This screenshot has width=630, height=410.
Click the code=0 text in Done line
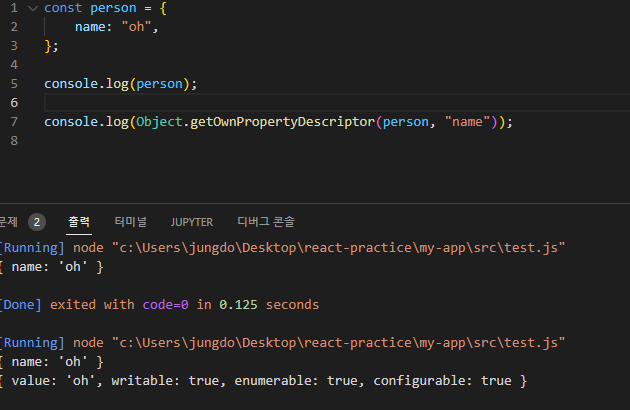point(166,305)
